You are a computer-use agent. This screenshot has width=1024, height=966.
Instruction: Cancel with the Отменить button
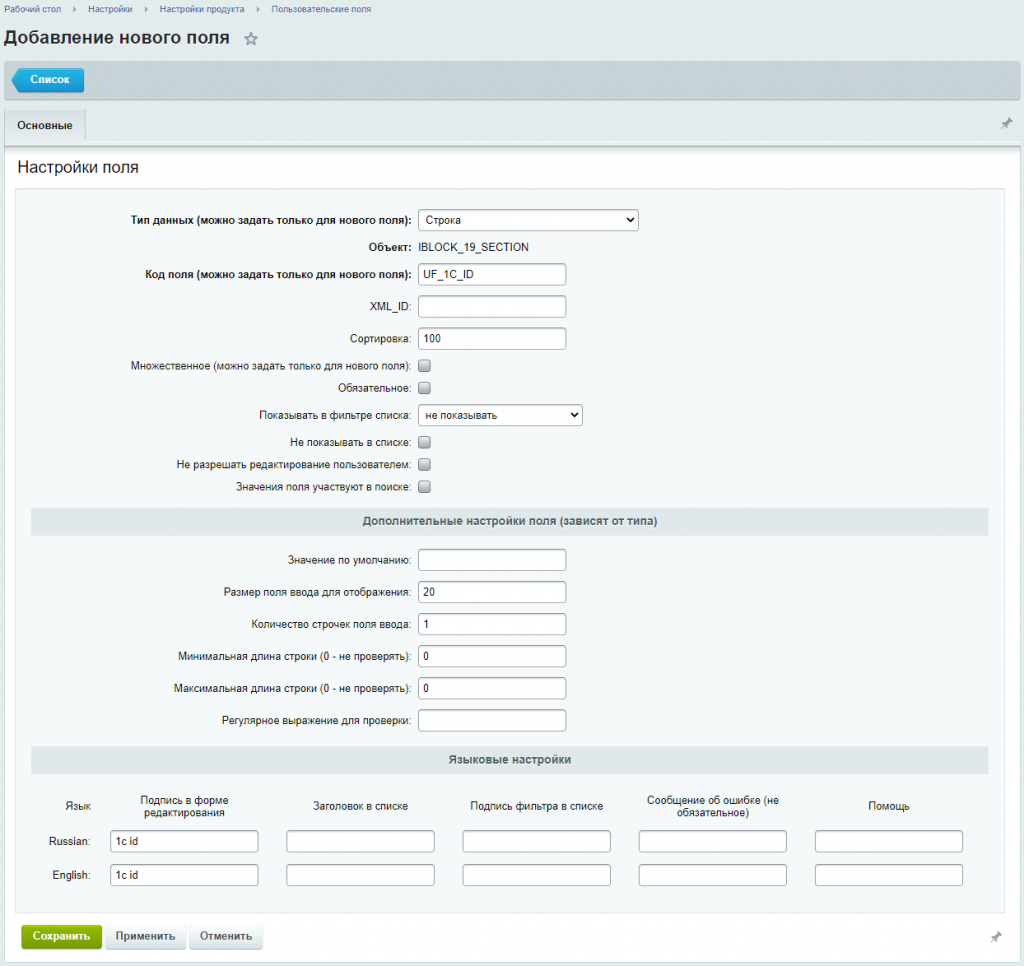coord(226,936)
